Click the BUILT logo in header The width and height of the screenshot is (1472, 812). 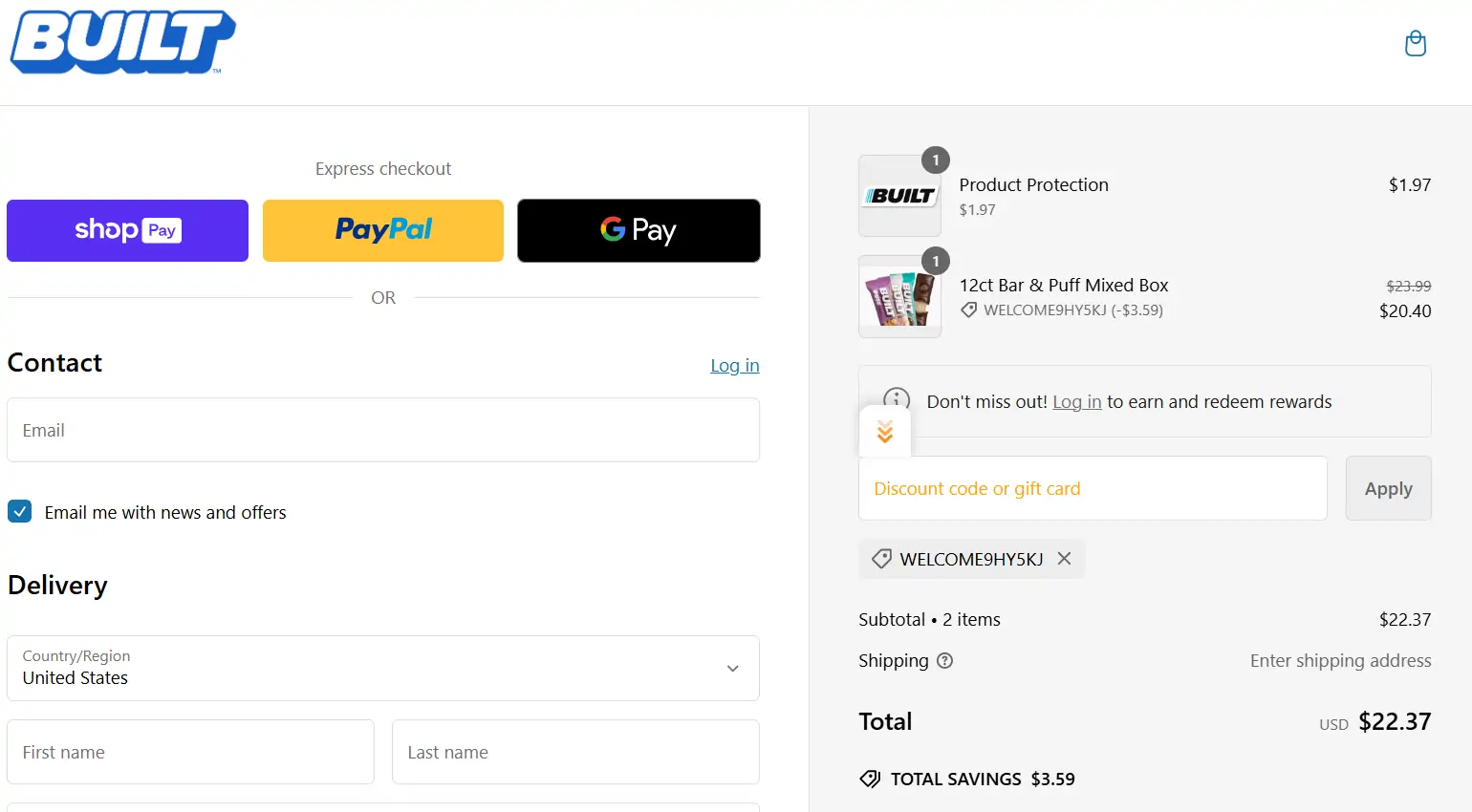(122, 42)
